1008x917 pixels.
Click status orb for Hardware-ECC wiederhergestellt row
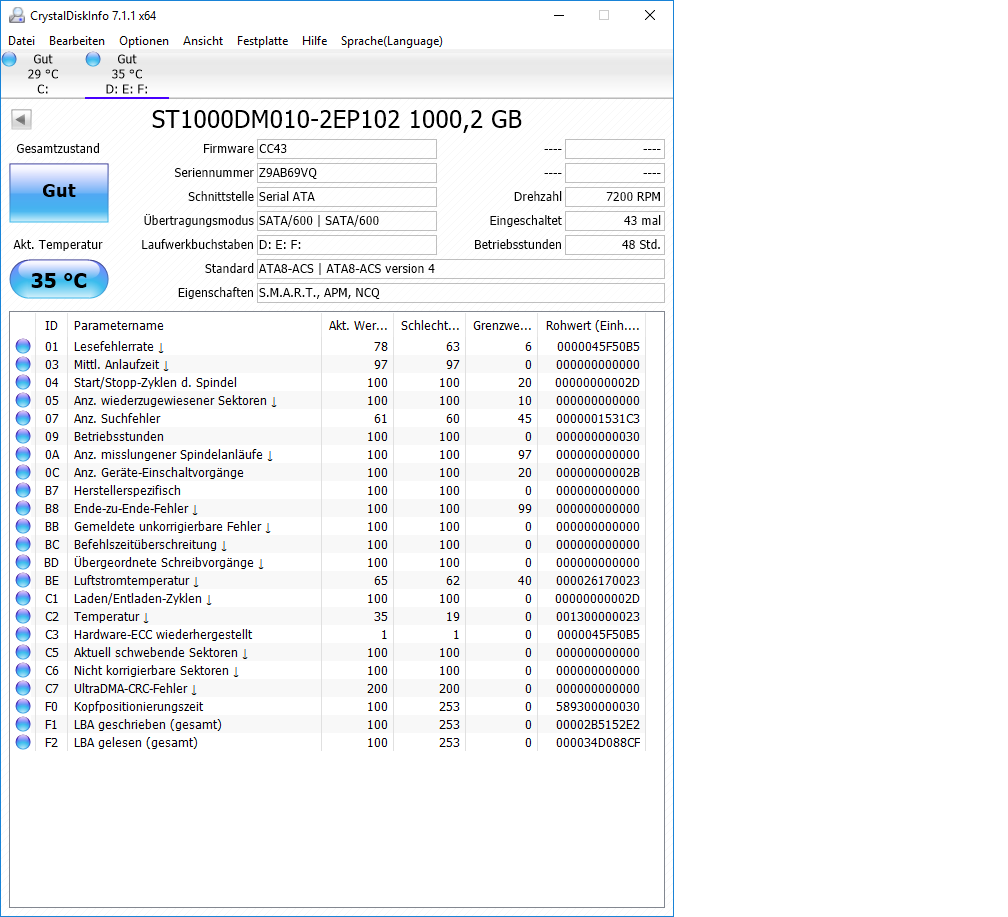pyautogui.click(x=23, y=634)
